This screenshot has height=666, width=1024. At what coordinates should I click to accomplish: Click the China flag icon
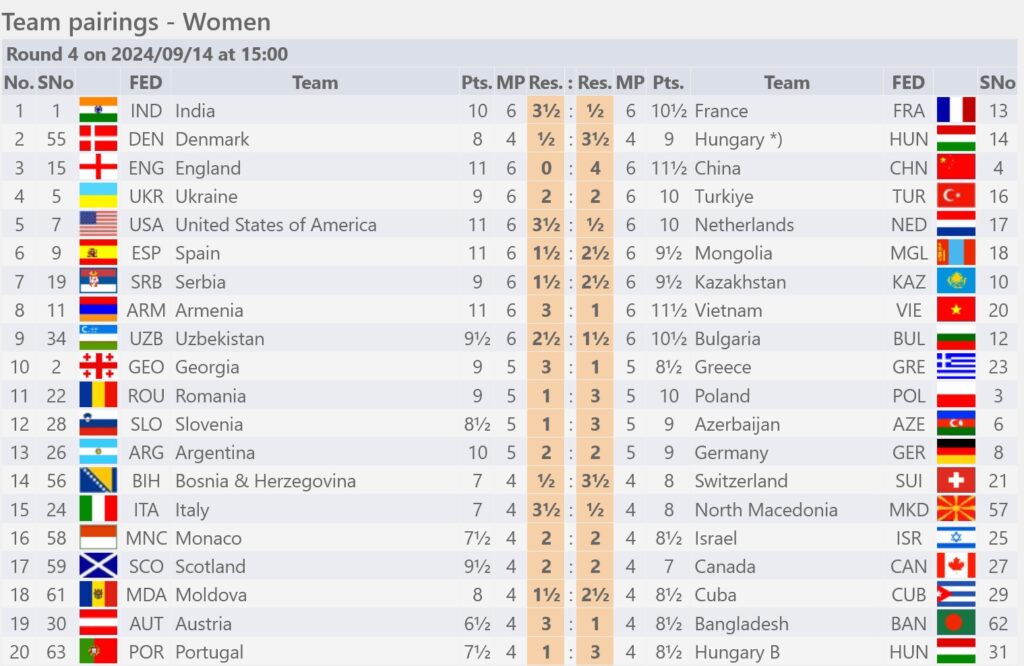[x=955, y=168]
